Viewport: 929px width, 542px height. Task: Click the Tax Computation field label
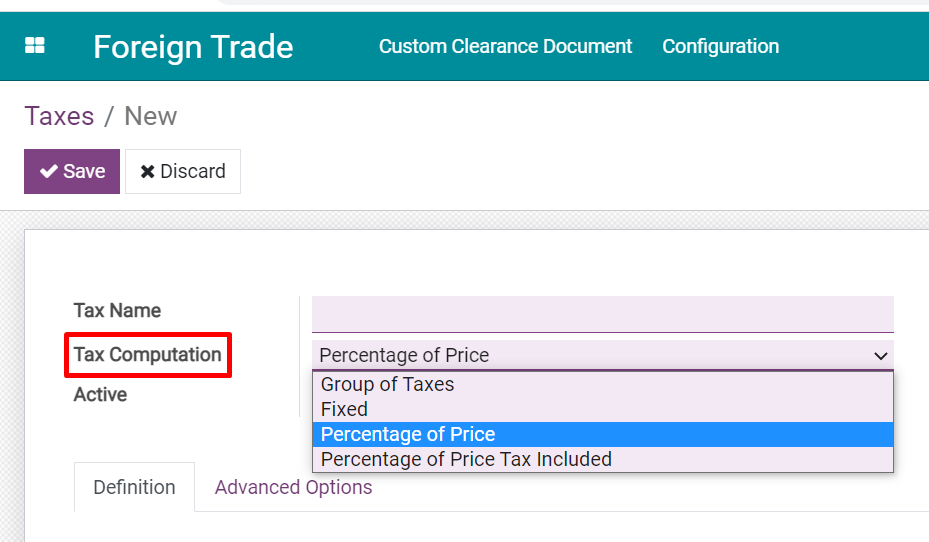pyautogui.click(x=147, y=355)
